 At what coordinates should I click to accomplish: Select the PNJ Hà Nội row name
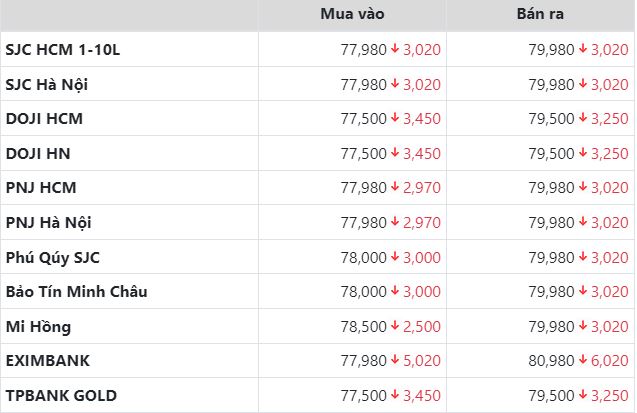coord(48,223)
